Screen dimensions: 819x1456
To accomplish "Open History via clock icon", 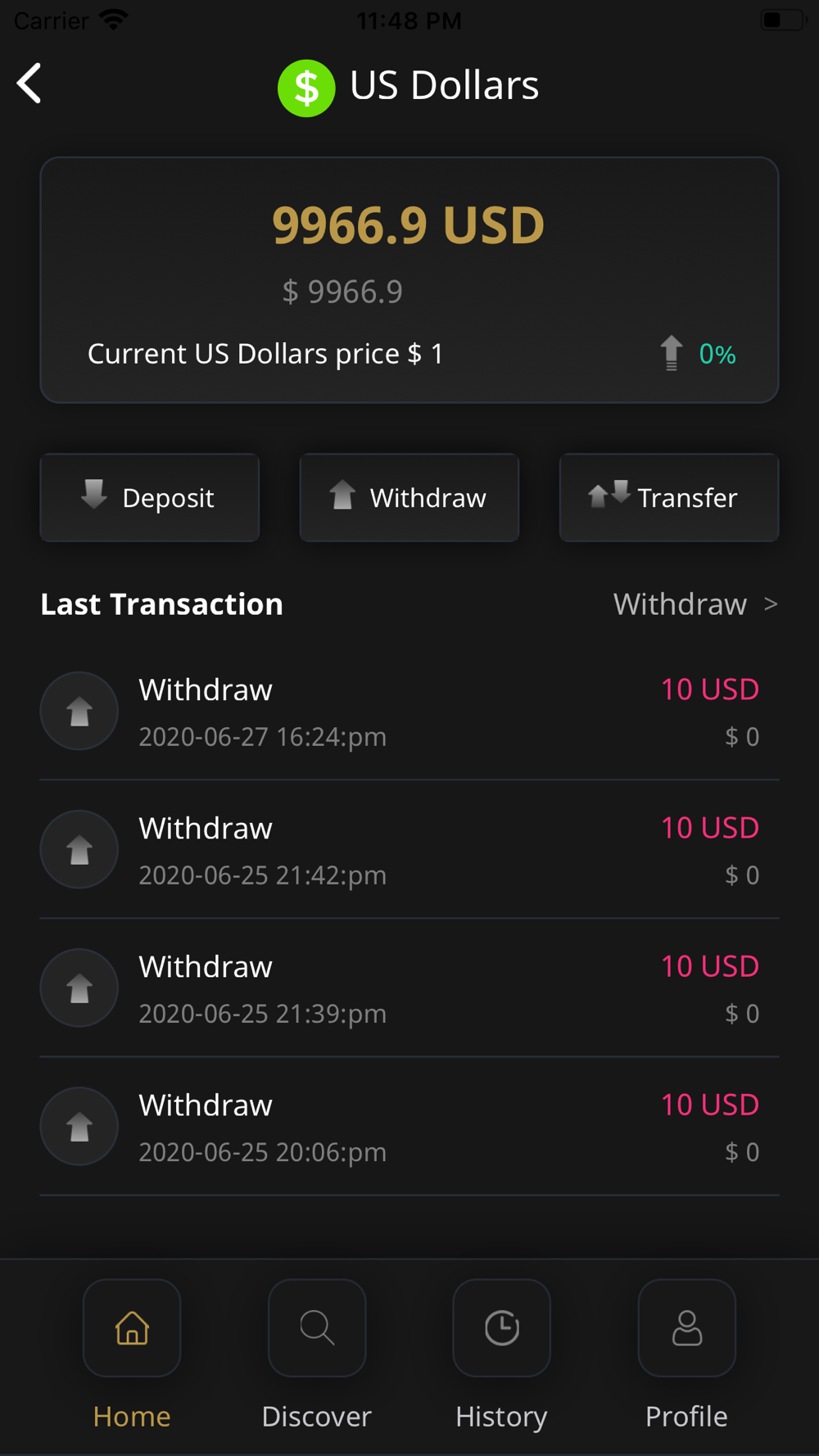I will [x=502, y=1327].
